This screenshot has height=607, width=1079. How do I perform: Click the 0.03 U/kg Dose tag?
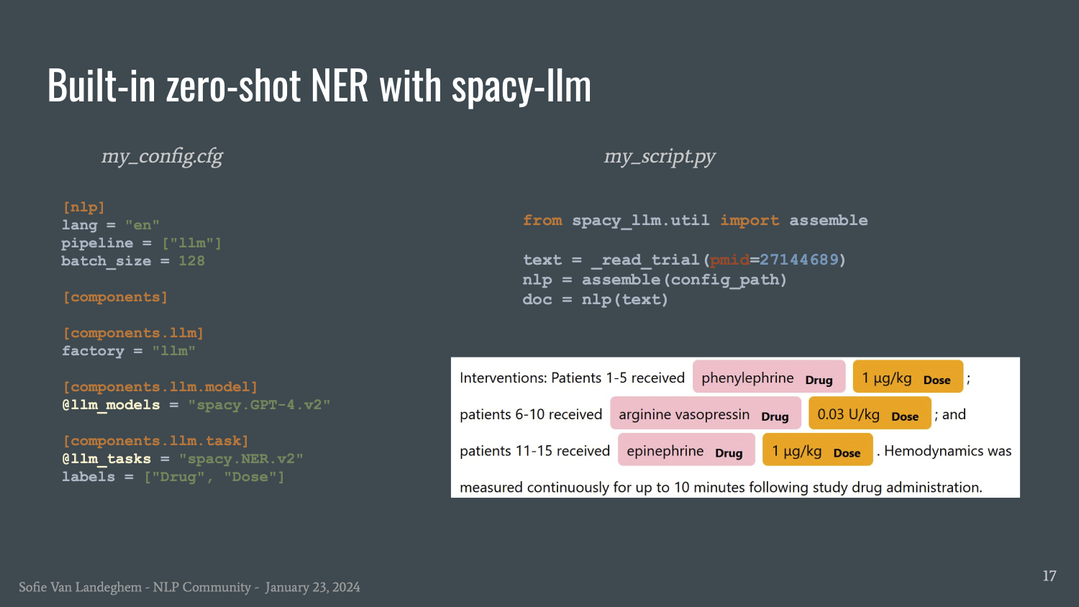(869, 413)
